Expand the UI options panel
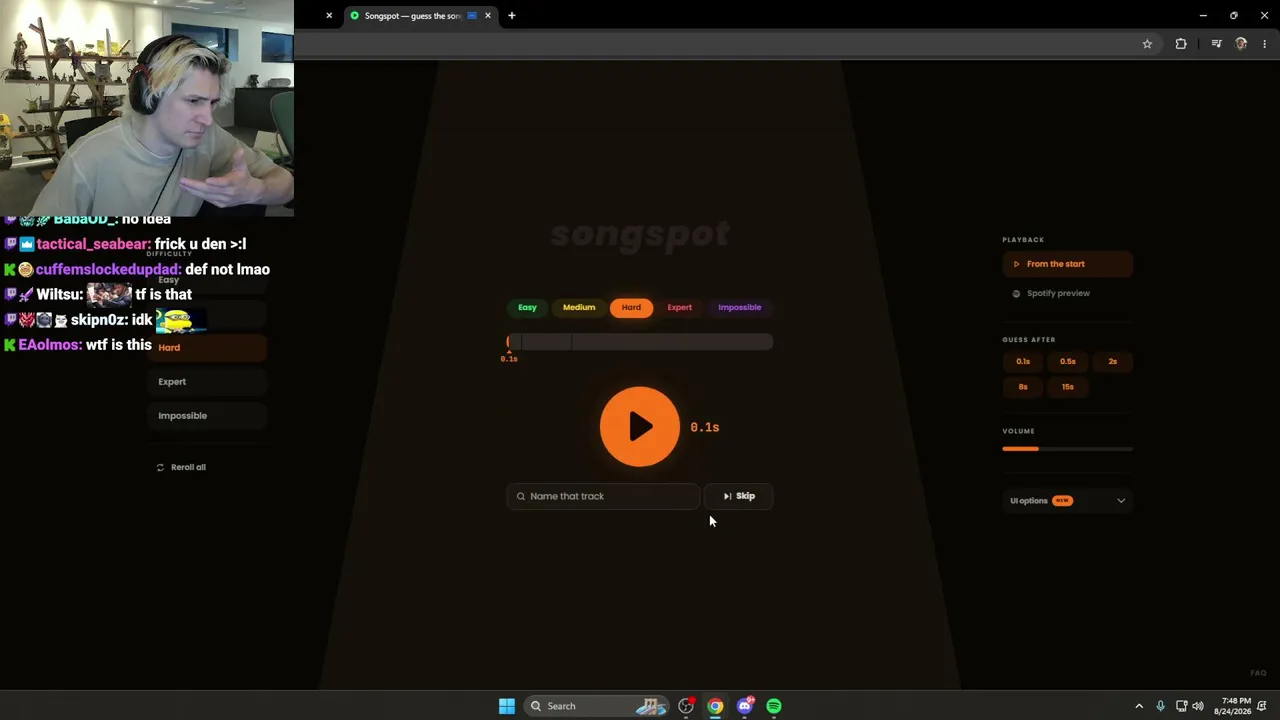The height and width of the screenshot is (720, 1280). [1067, 500]
